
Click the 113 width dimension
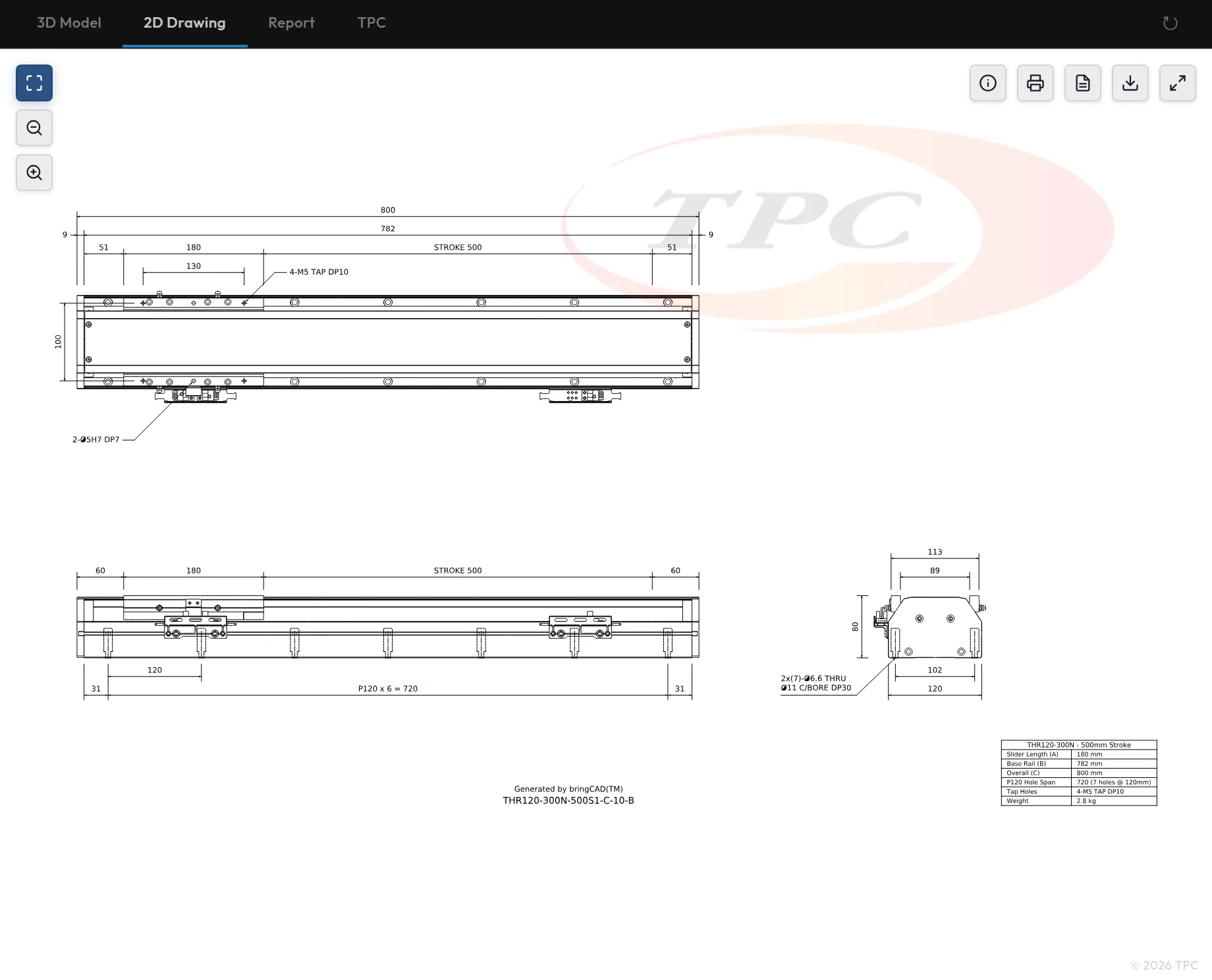pyautogui.click(x=935, y=552)
